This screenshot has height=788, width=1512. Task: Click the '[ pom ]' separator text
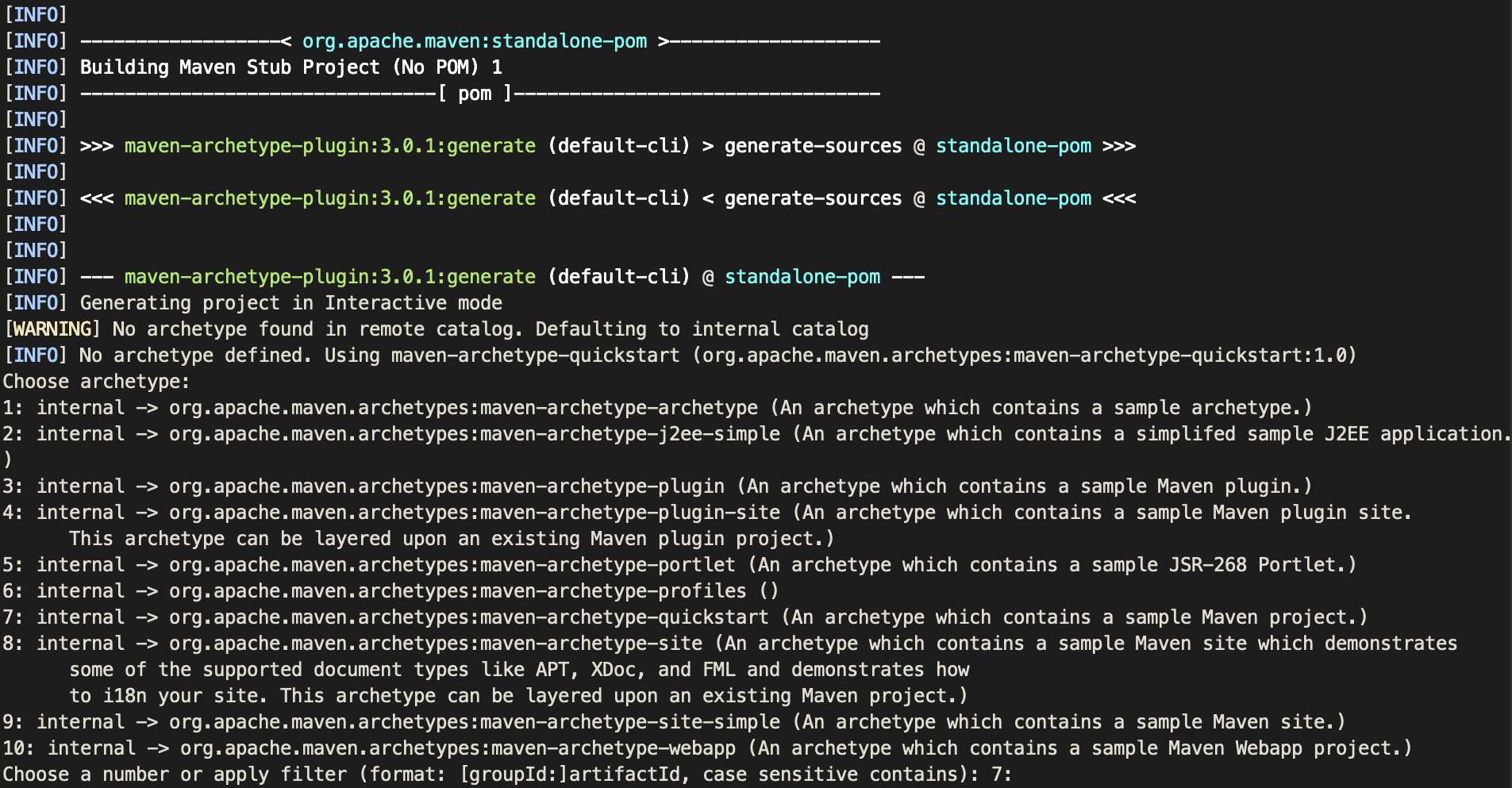pos(475,94)
